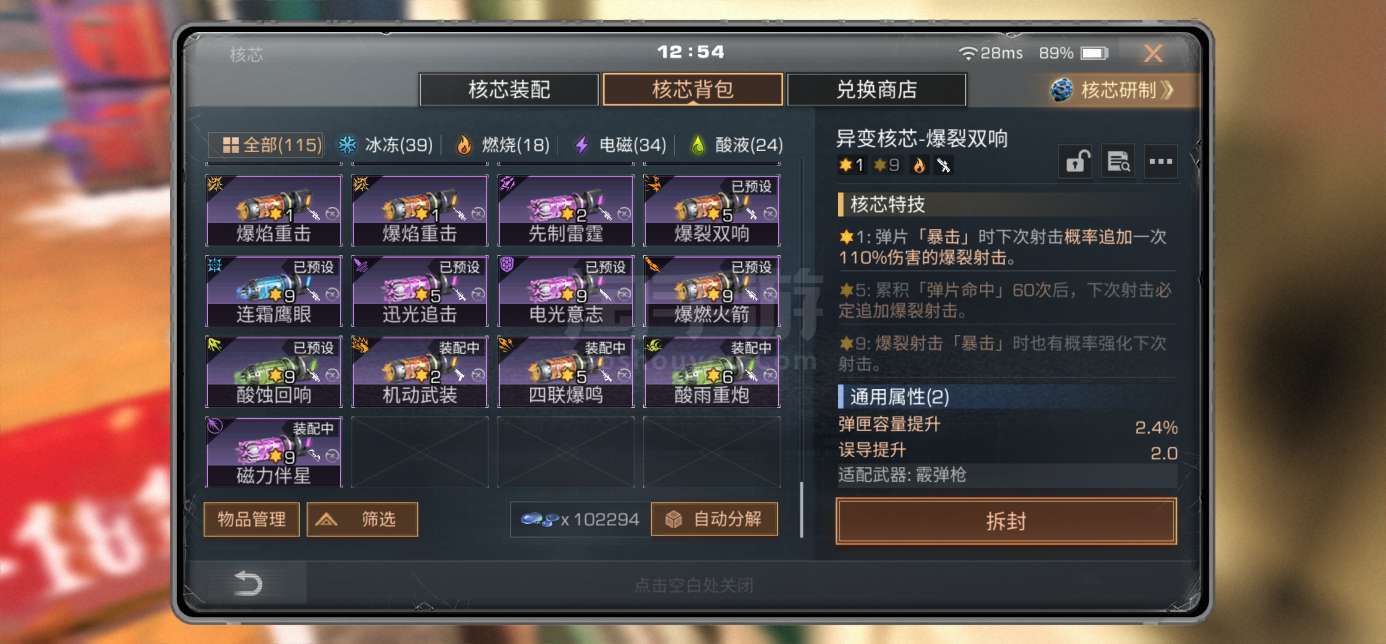Filter by the 冰冻 snowflake icon
The height and width of the screenshot is (644, 1386).
pyautogui.click(x=347, y=145)
